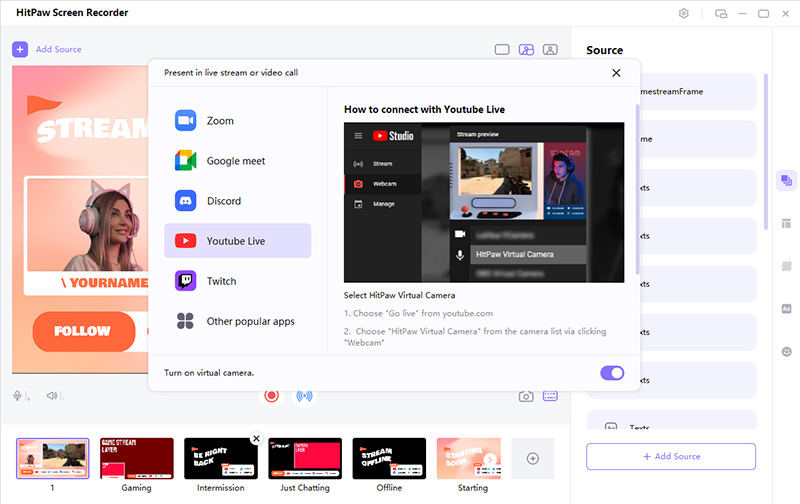The image size is (800, 504).
Task: Click the purple plus Add Source icon
Action: pyautogui.click(x=20, y=49)
